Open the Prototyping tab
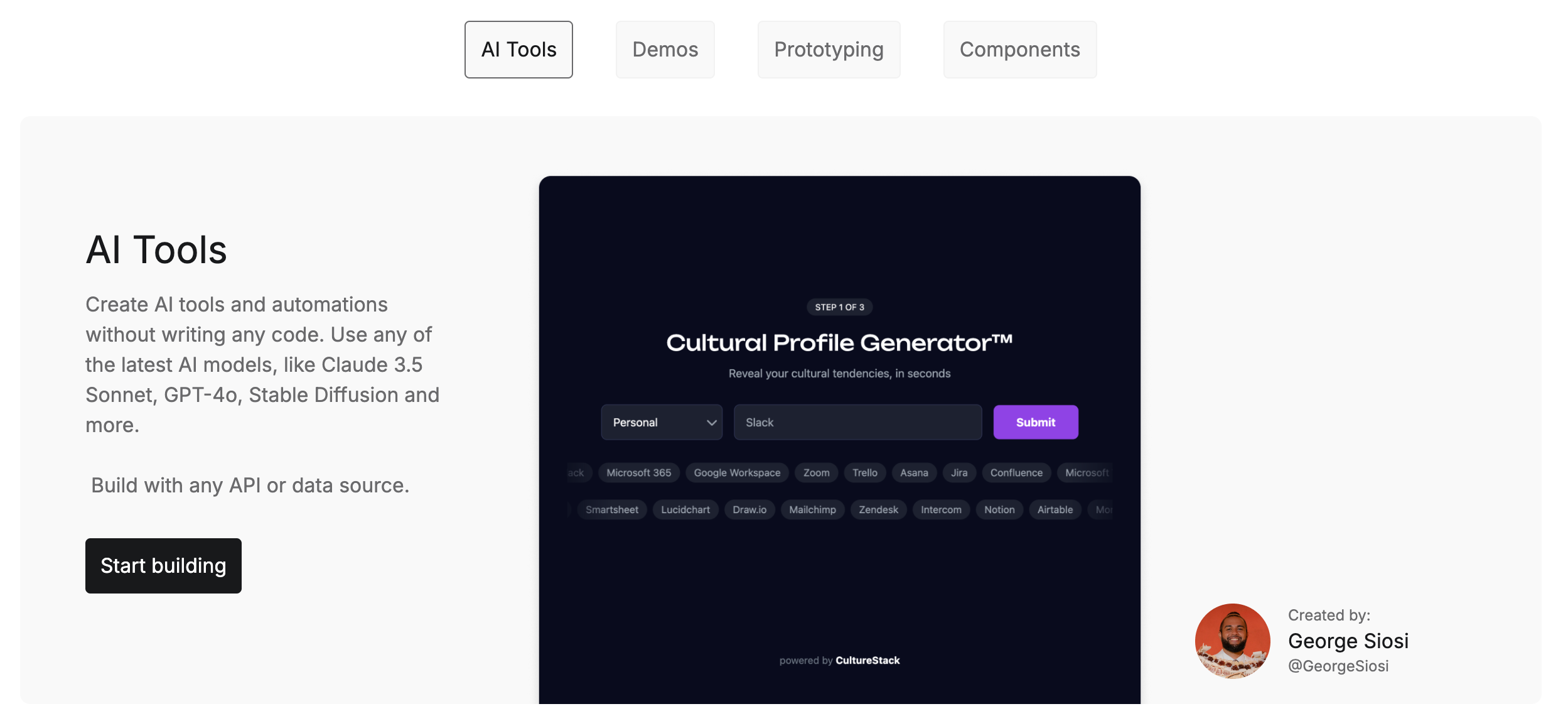This screenshot has width=1568, height=721. click(x=829, y=50)
